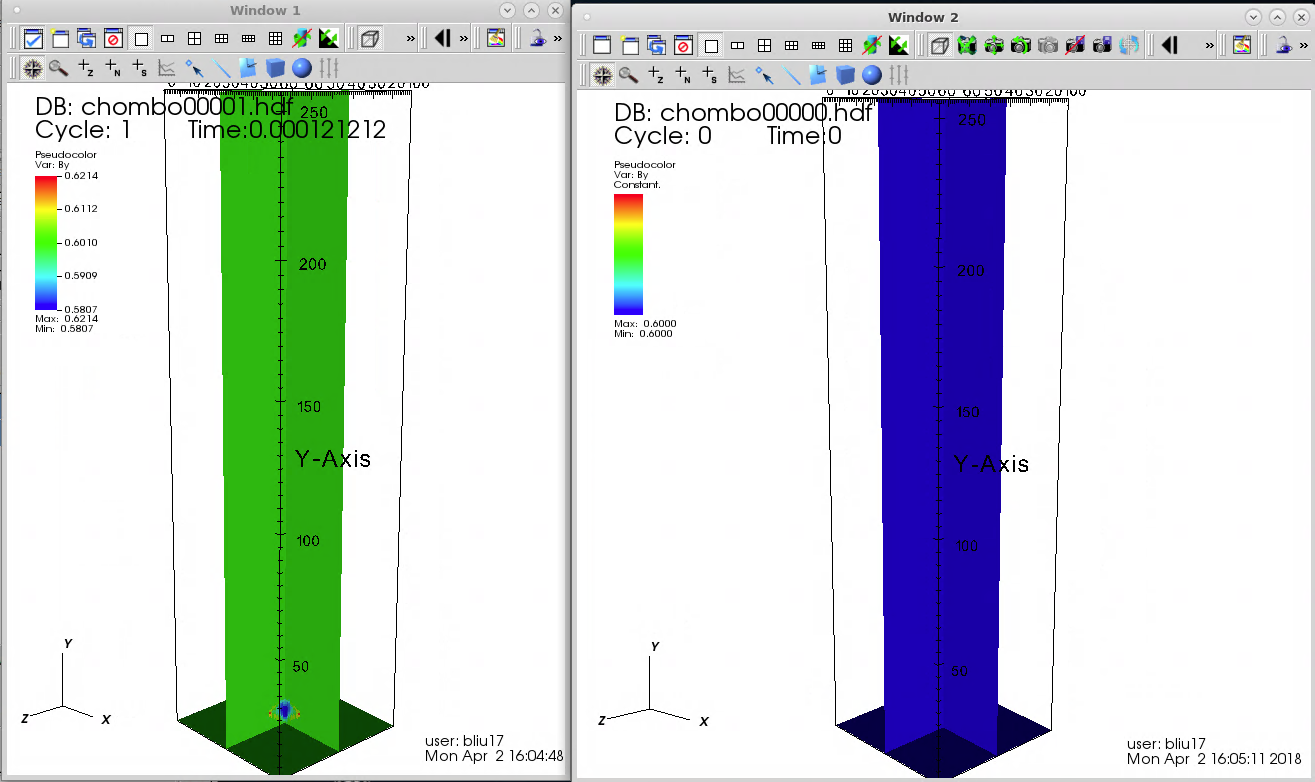The width and height of the screenshot is (1315, 782).
Task: Select 1x1 layout square in Window 2
Action: (x=710, y=45)
